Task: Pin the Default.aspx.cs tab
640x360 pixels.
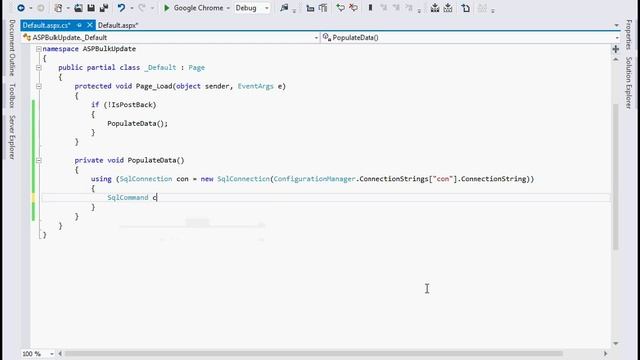Action: pyautogui.click(x=79, y=25)
